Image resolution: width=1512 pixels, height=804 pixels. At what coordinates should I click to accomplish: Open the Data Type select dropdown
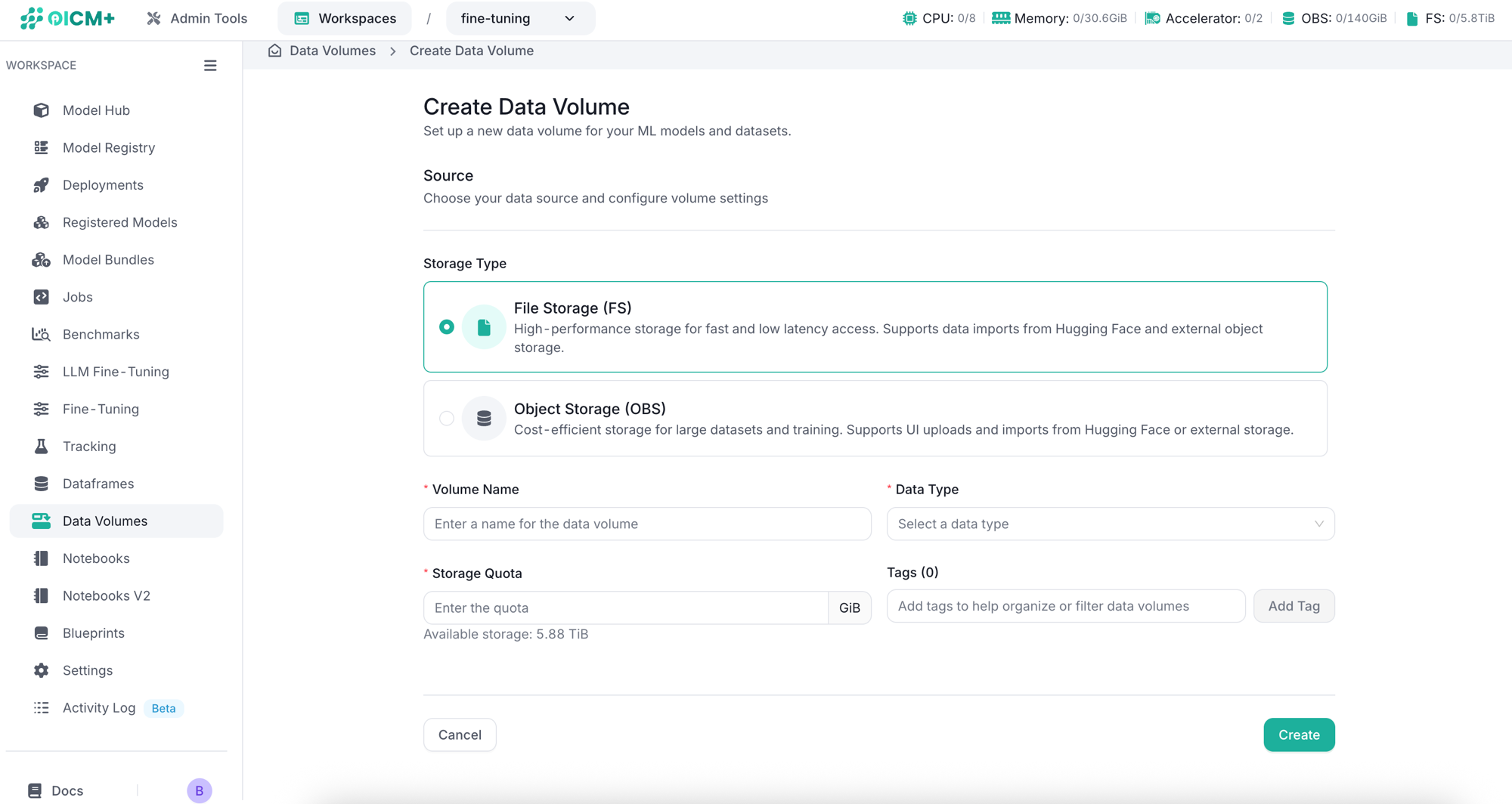point(1111,524)
